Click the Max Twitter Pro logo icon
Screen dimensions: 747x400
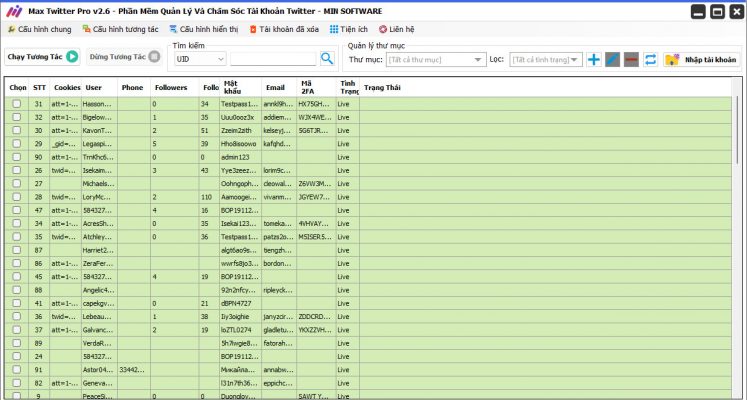point(14,11)
